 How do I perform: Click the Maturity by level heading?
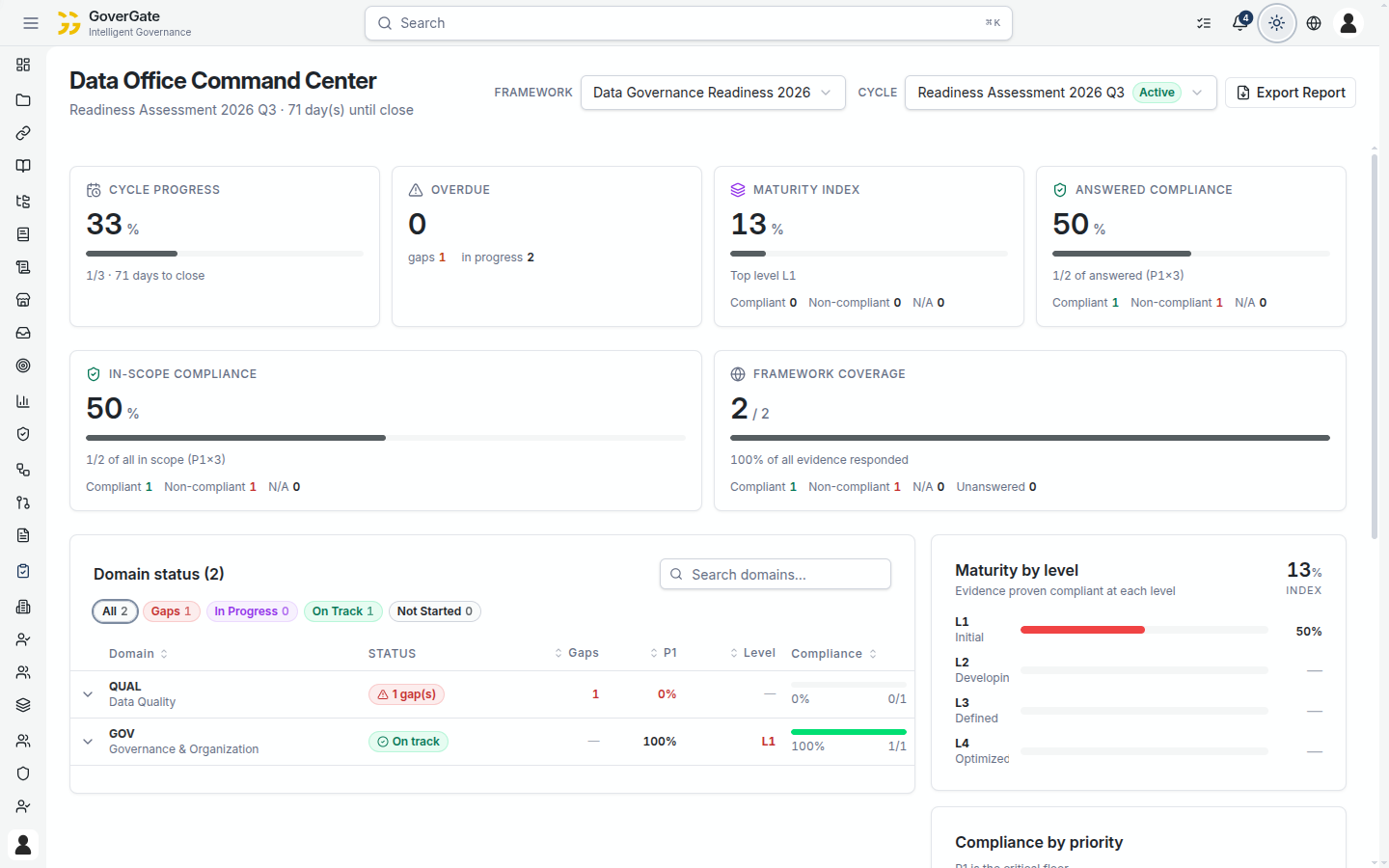pyautogui.click(x=1017, y=570)
